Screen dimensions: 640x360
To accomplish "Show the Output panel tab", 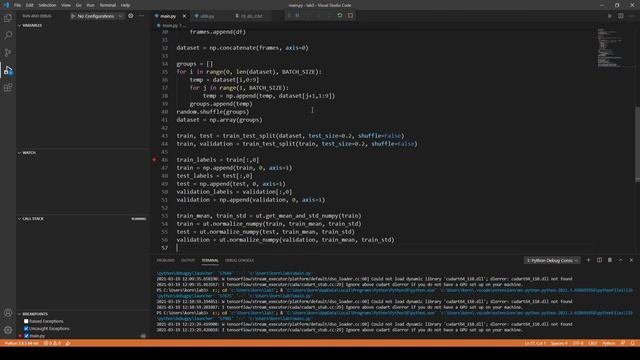I will click(188, 260).
